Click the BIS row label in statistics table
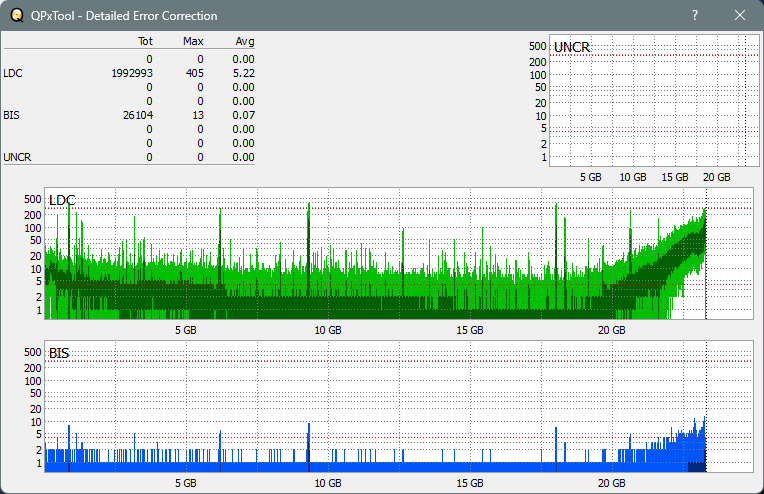 click(12, 115)
